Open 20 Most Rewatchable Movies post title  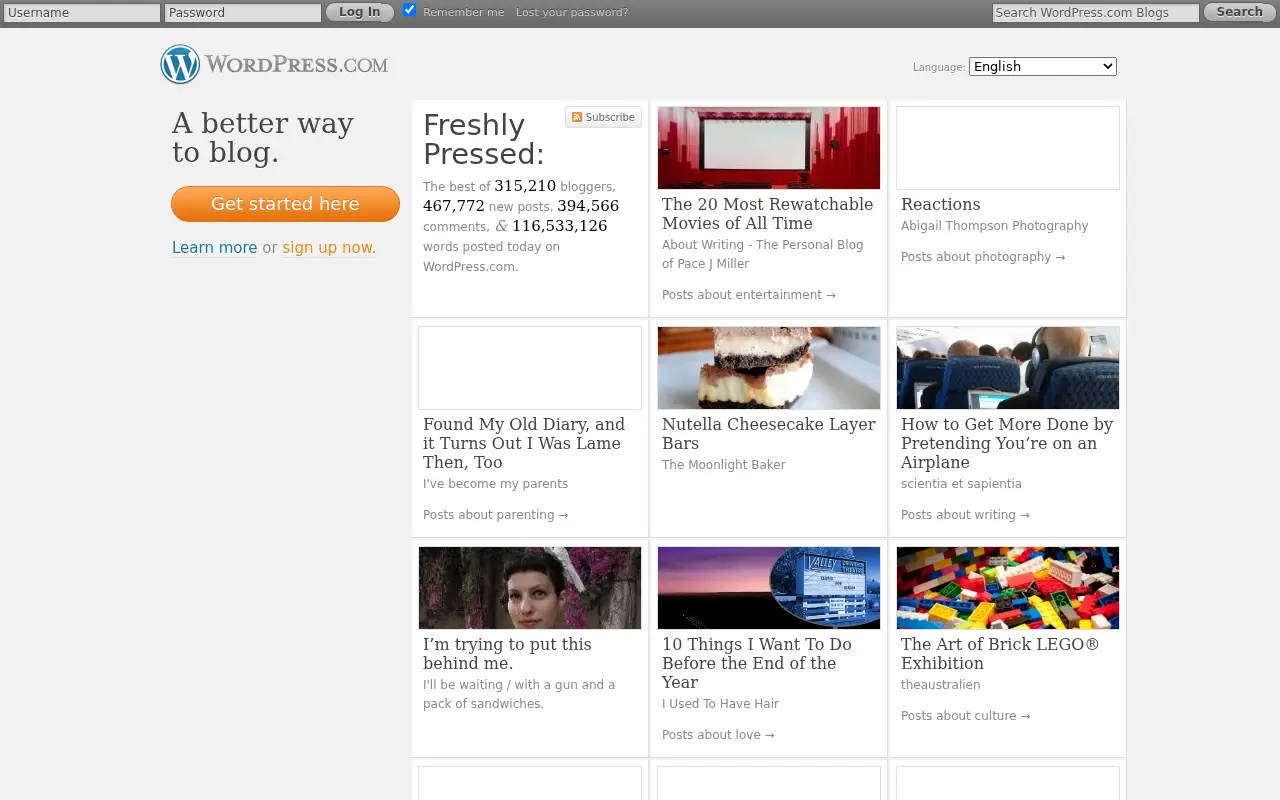(x=767, y=213)
